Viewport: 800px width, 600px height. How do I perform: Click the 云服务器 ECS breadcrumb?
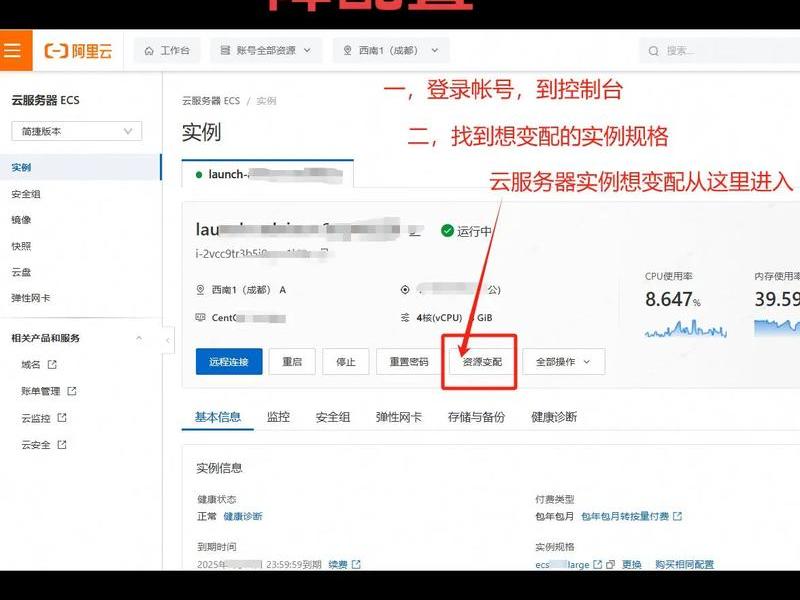click(x=211, y=101)
